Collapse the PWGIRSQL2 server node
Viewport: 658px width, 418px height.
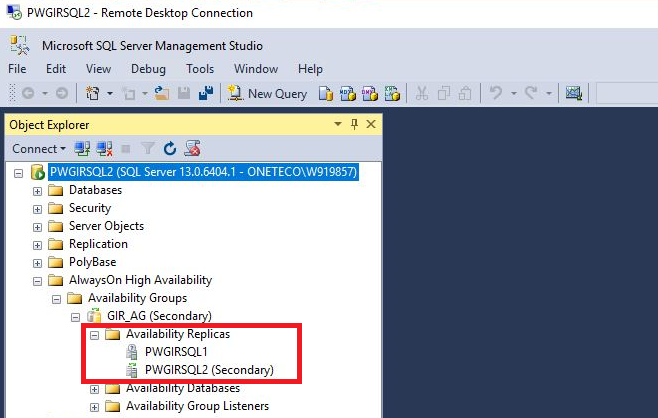pyautogui.click(x=18, y=173)
